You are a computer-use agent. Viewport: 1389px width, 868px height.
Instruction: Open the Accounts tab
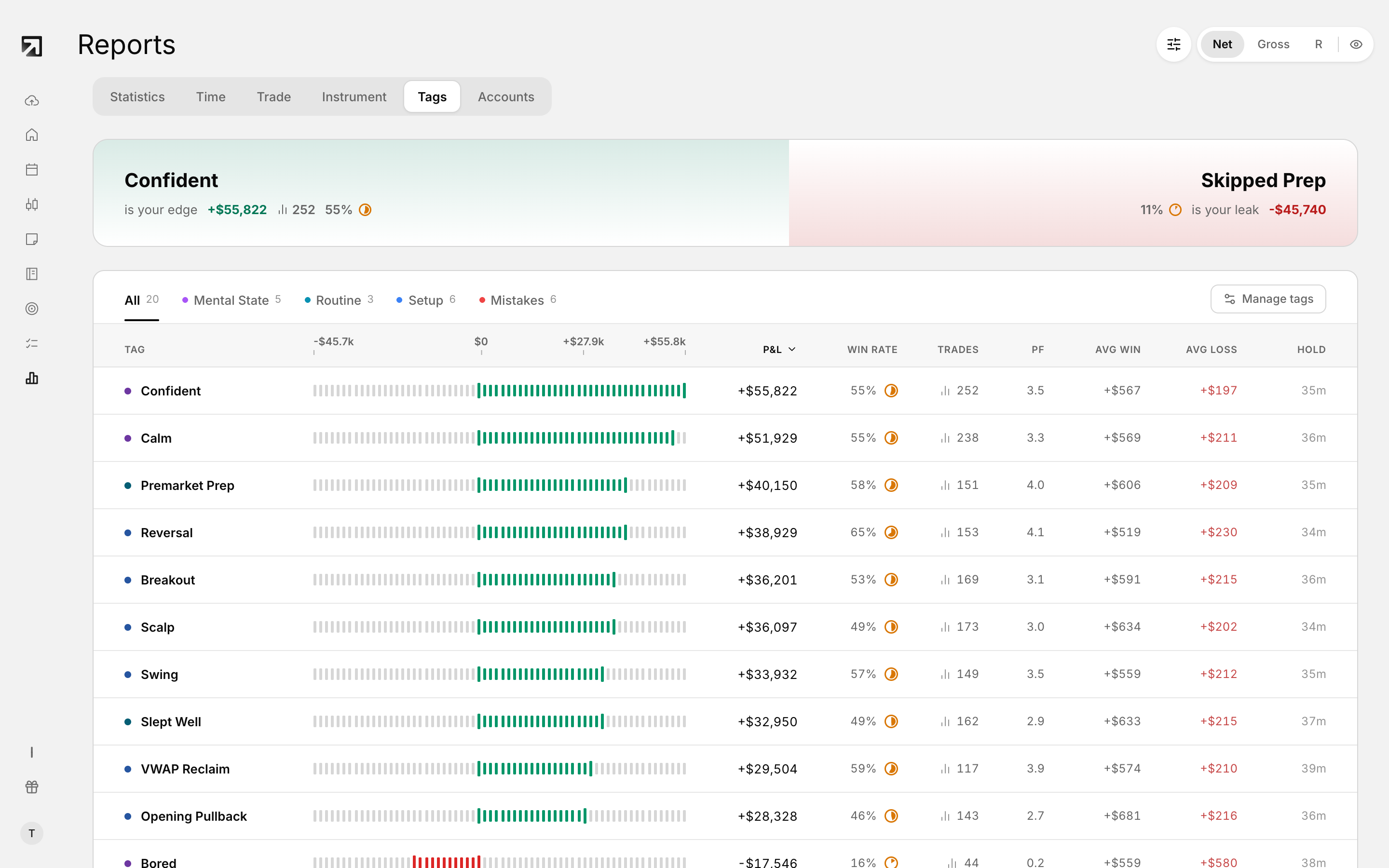505,96
